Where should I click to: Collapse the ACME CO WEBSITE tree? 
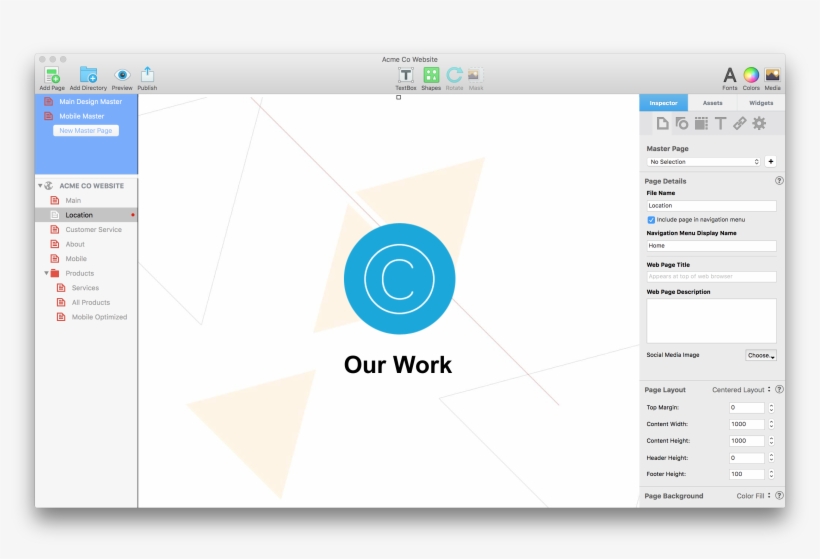[x=40, y=186]
